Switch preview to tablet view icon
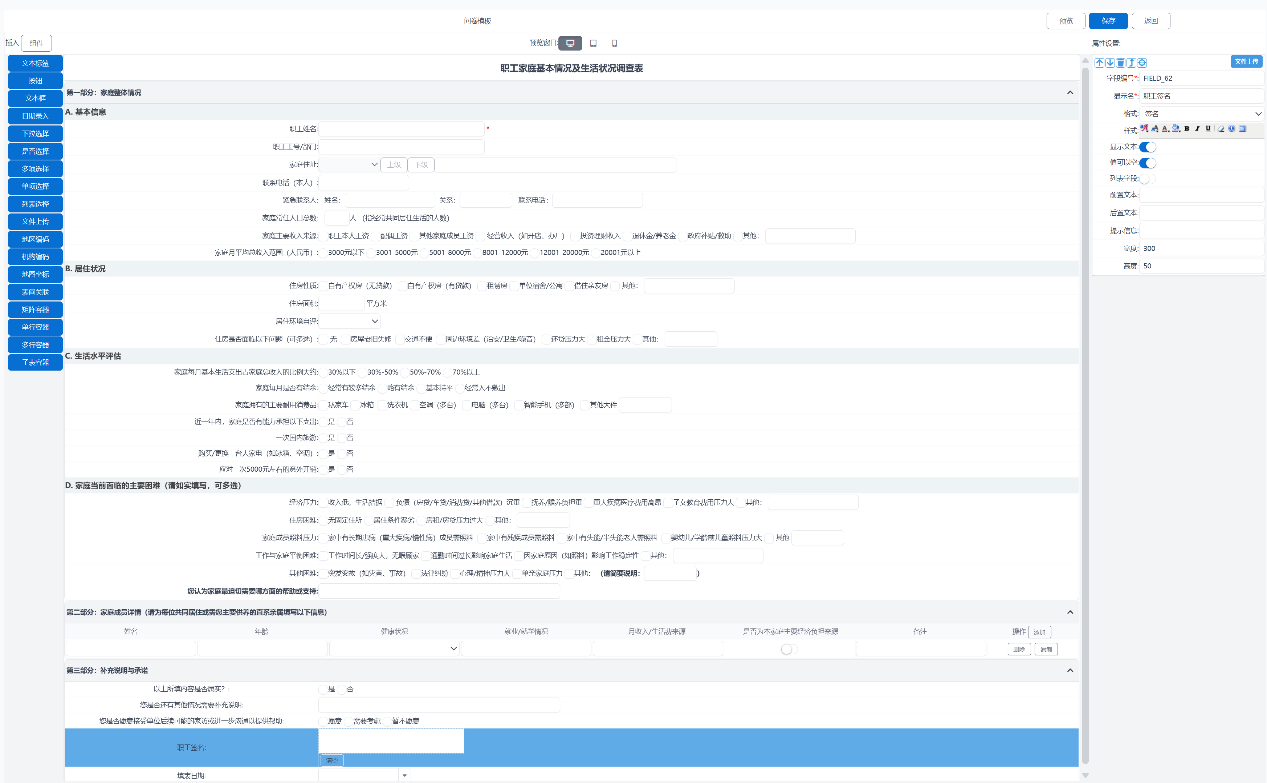 (593, 43)
